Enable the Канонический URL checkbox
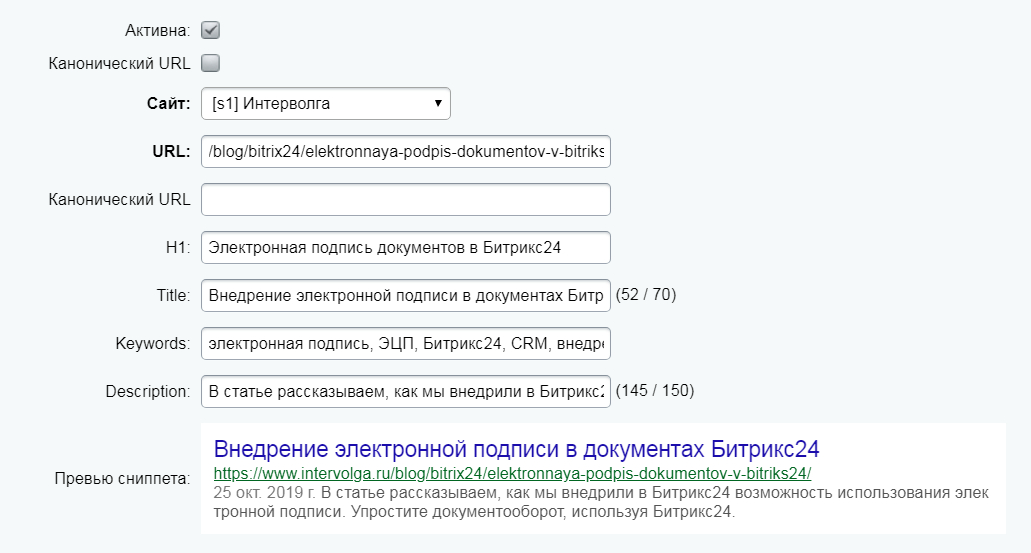Image resolution: width=1031 pixels, height=553 pixels. (210, 63)
